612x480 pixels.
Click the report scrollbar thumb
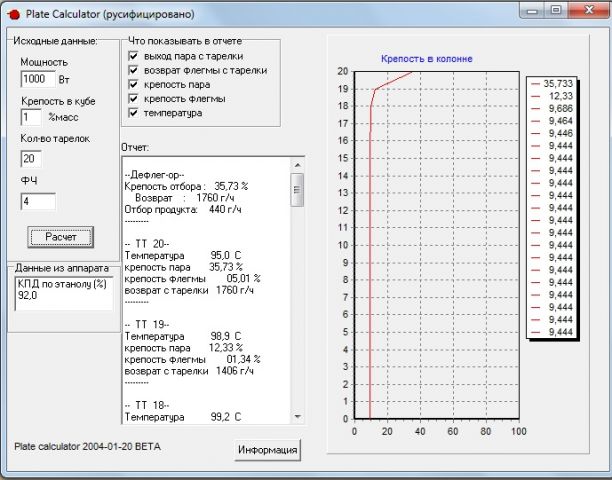coord(297,190)
